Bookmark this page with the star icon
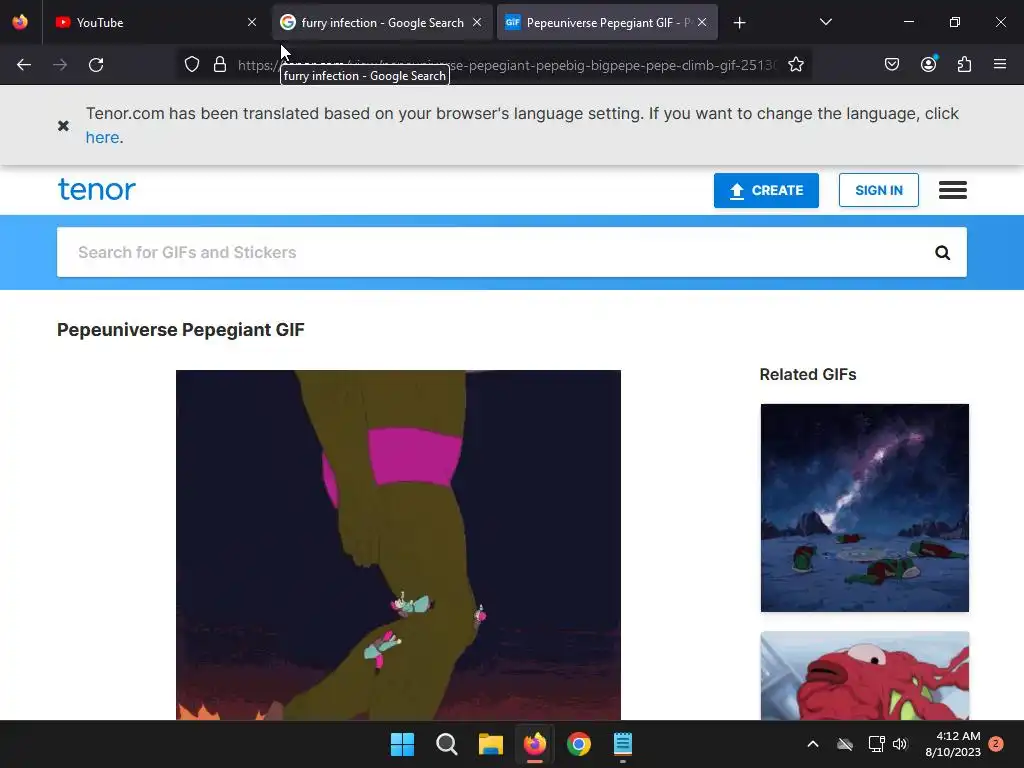Viewport: 1024px width, 768px height. point(795,65)
